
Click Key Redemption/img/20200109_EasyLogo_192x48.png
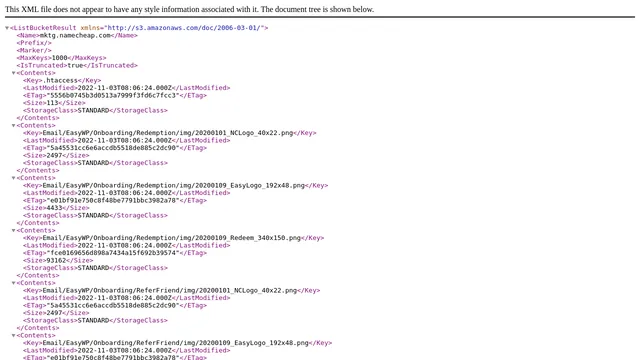[173, 185]
